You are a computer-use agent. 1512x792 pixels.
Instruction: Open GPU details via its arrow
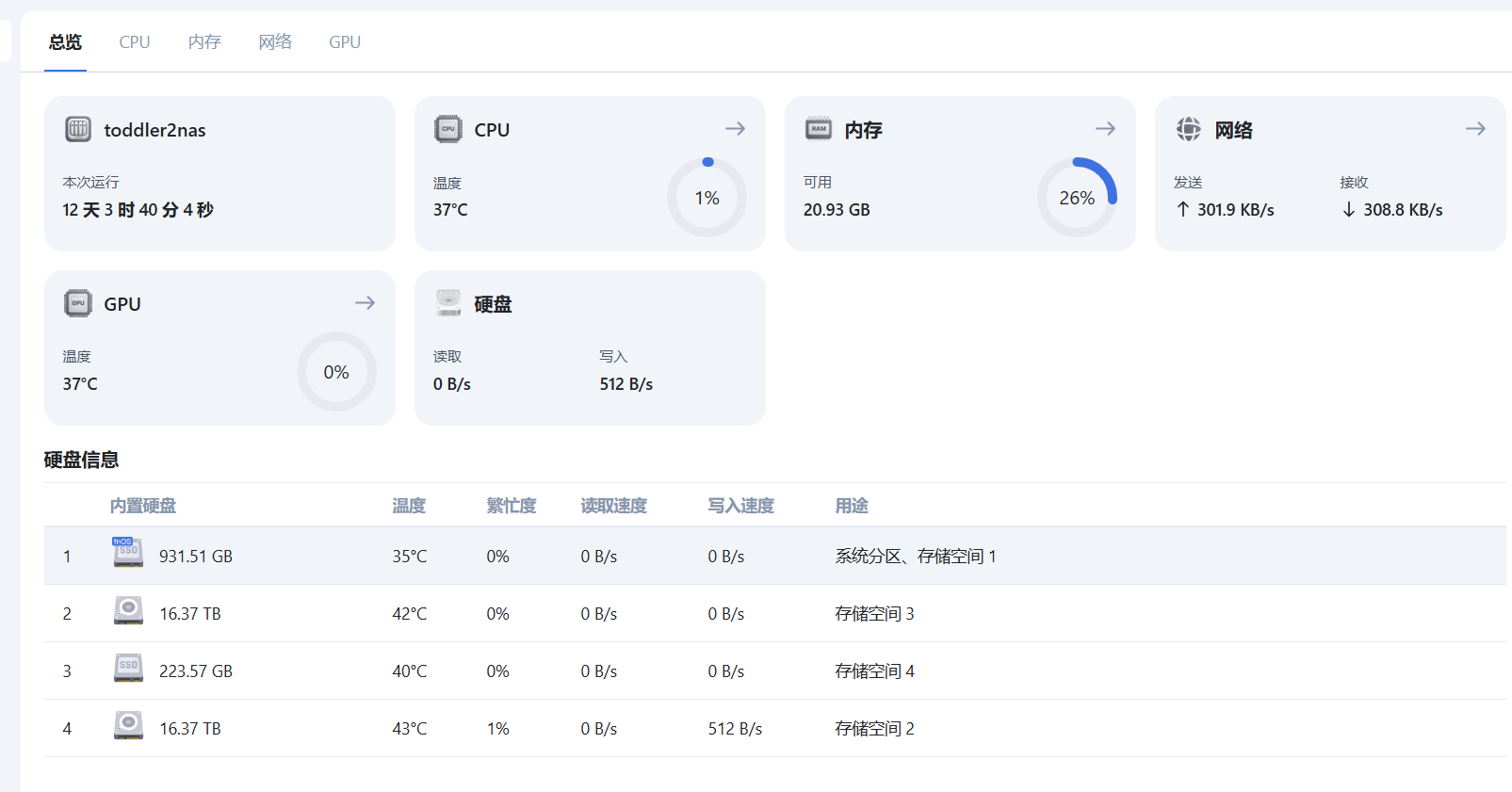[x=365, y=303]
